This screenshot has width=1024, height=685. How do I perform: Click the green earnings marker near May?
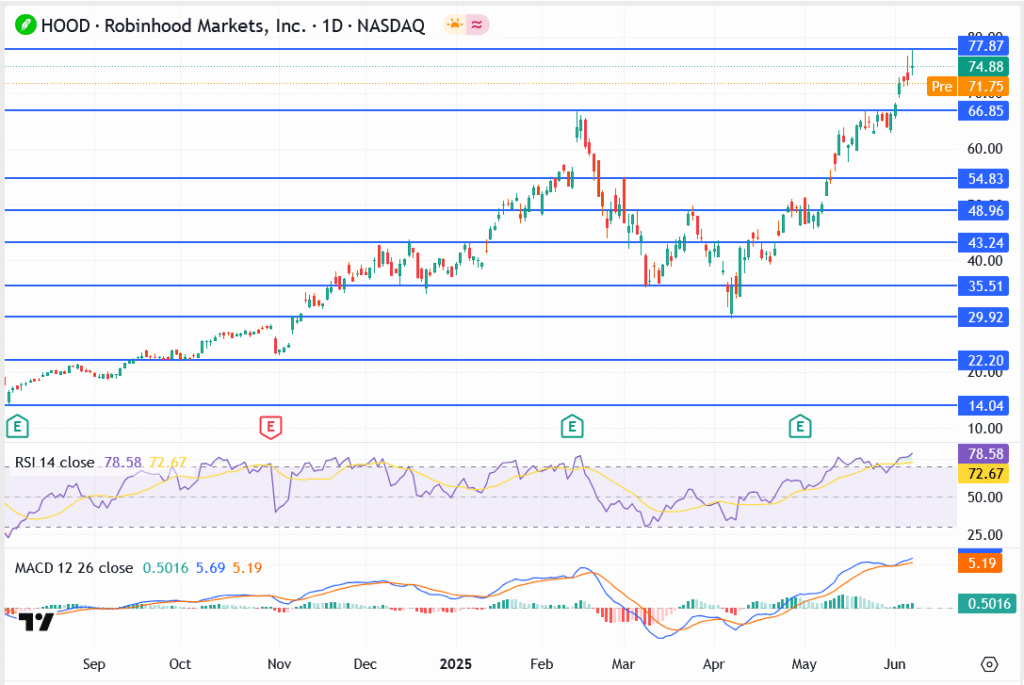[800, 428]
